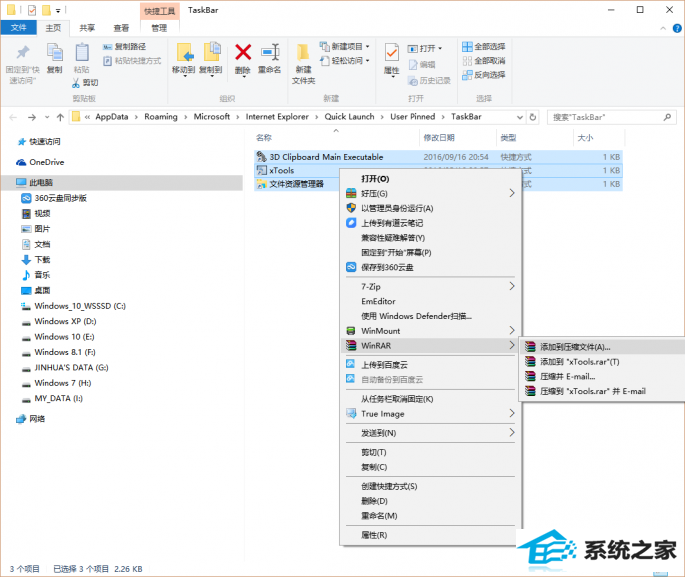Expand the Send to submenu
Screen dimensions: 685x577
coord(431,433)
